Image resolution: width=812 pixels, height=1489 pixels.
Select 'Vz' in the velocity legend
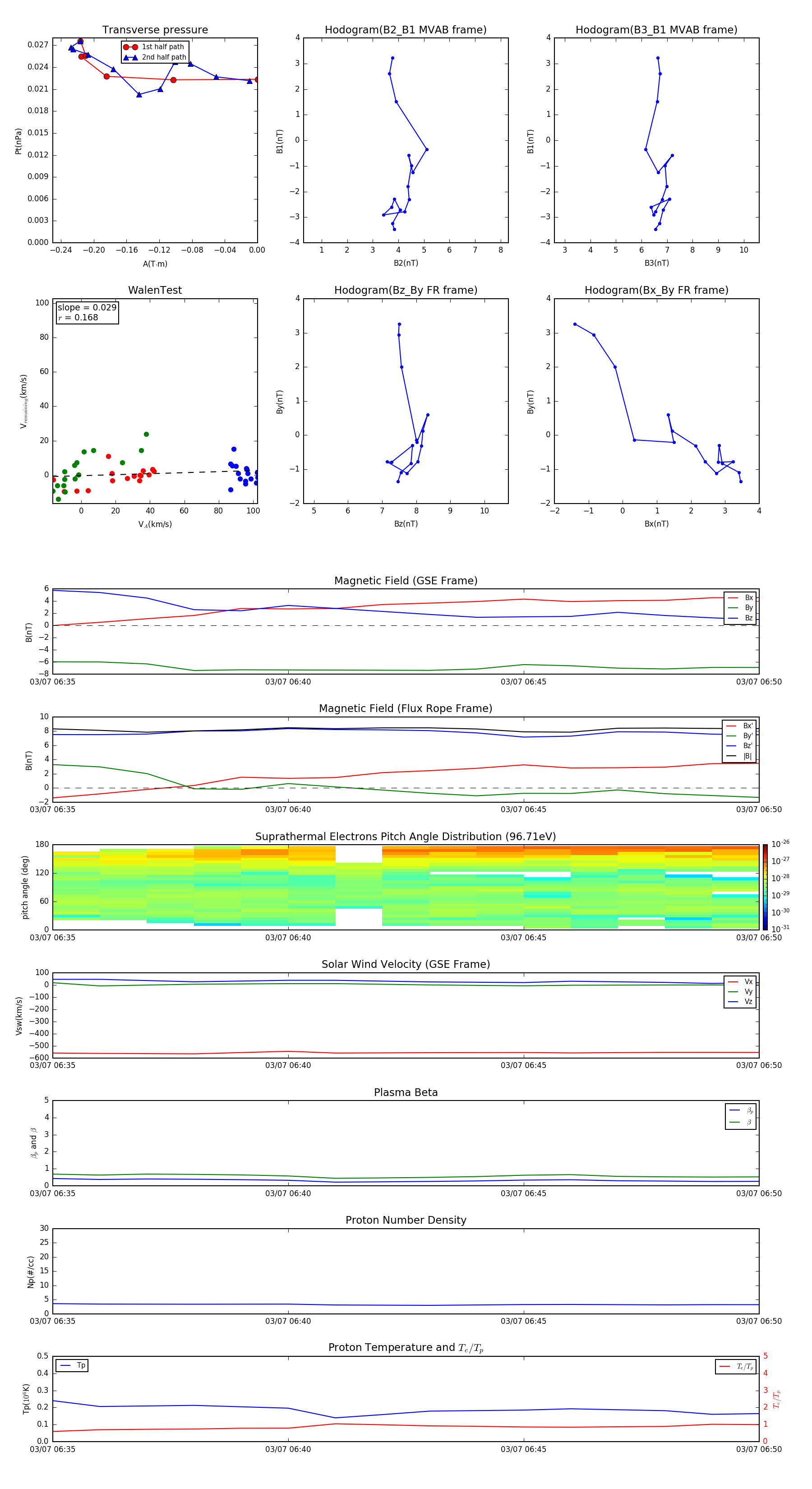(740, 1002)
